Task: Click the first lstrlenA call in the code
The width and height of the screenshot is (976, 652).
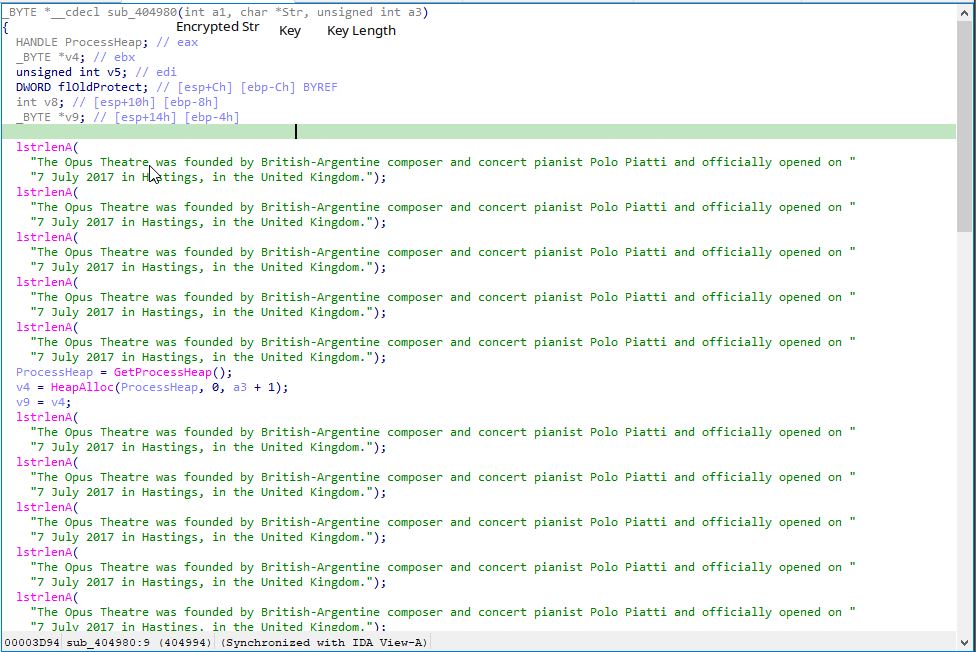Action: [44, 147]
